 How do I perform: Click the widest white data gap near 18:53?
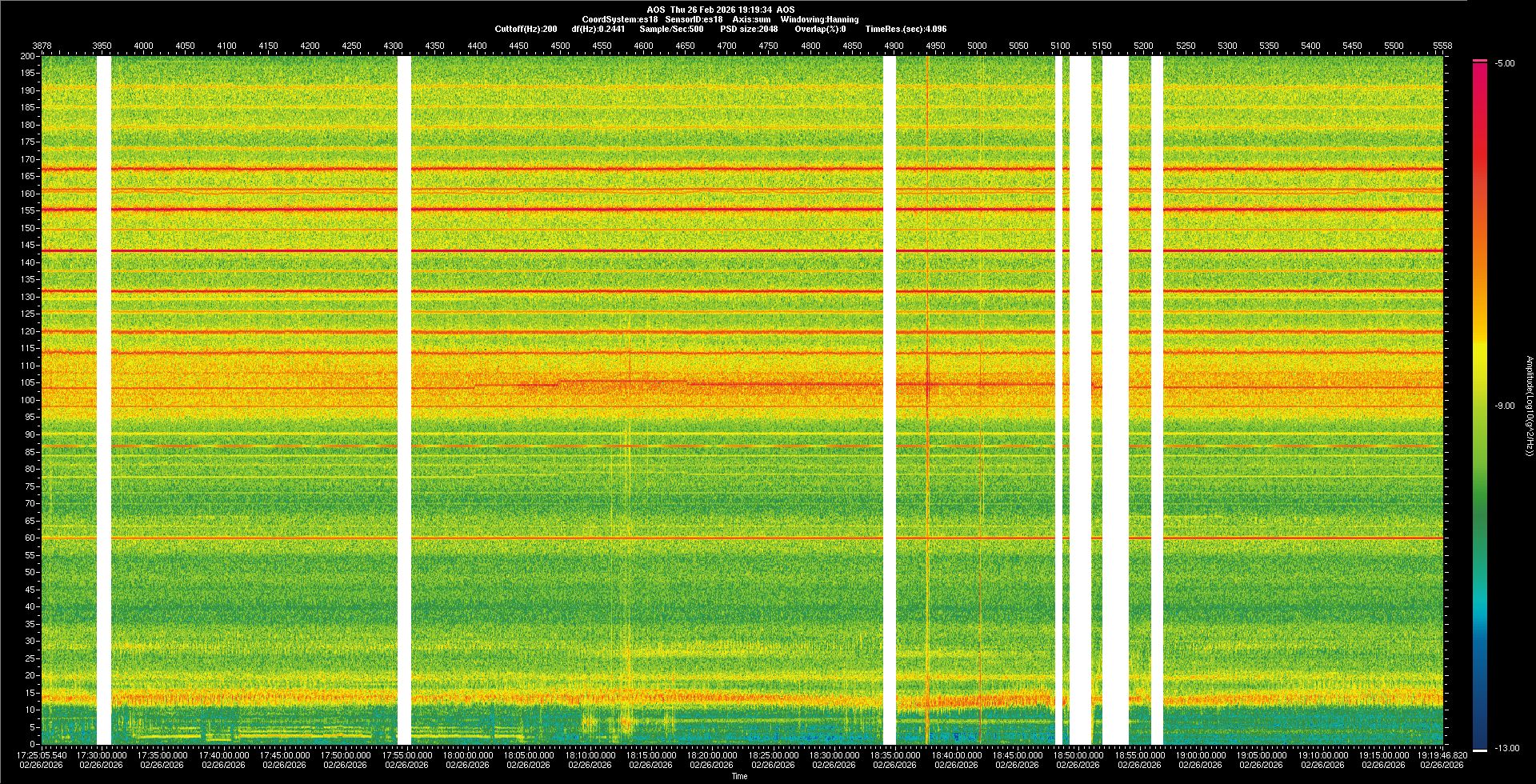(1115, 400)
